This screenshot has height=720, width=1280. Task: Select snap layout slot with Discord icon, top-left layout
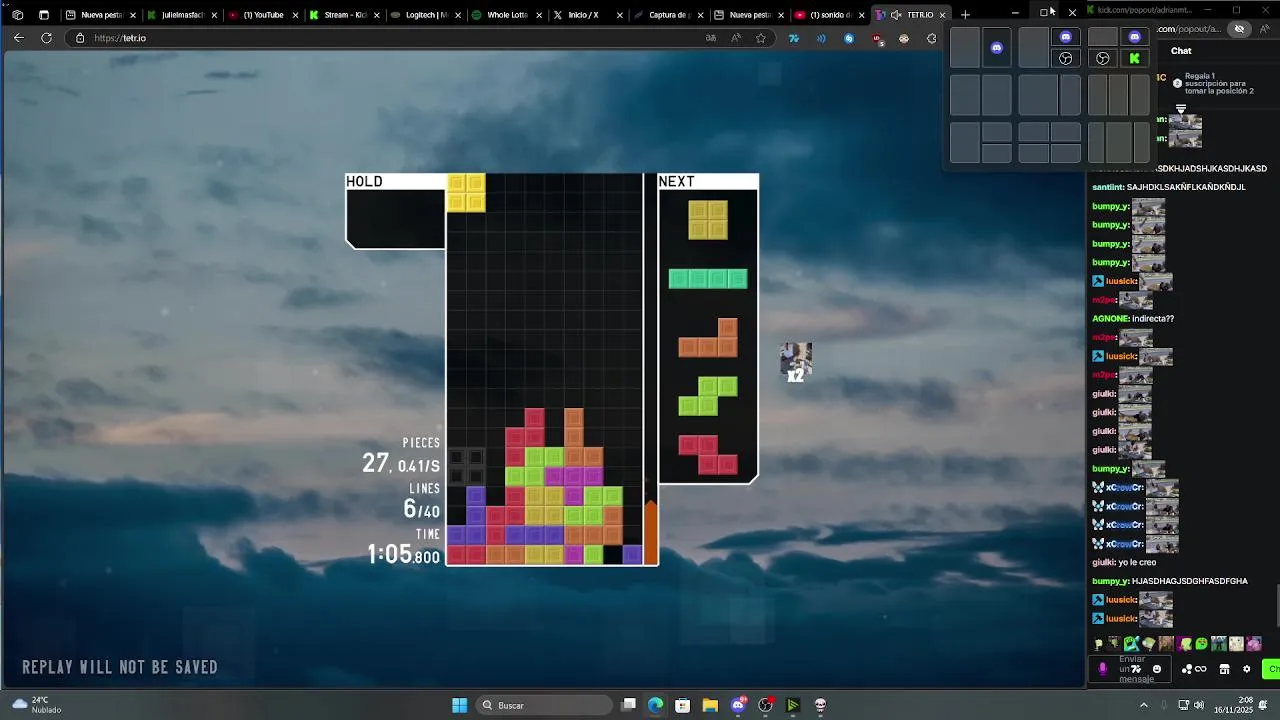pos(997,48)
